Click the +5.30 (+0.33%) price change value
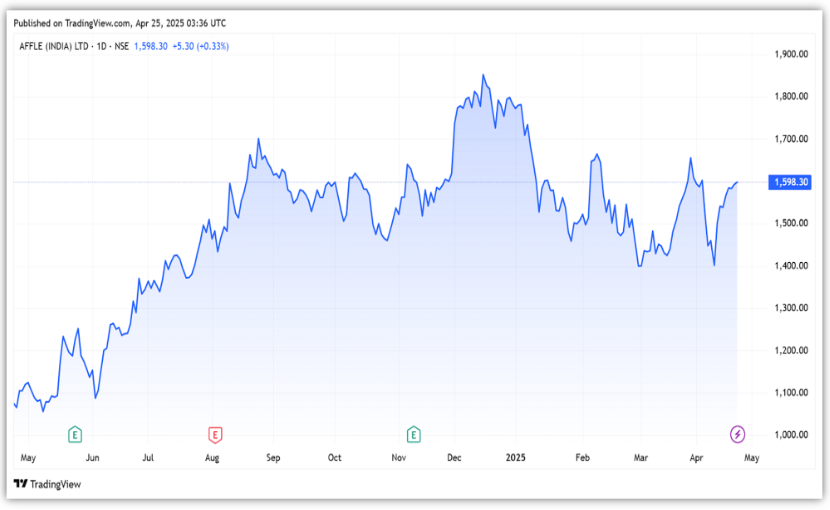 [200, 46]
